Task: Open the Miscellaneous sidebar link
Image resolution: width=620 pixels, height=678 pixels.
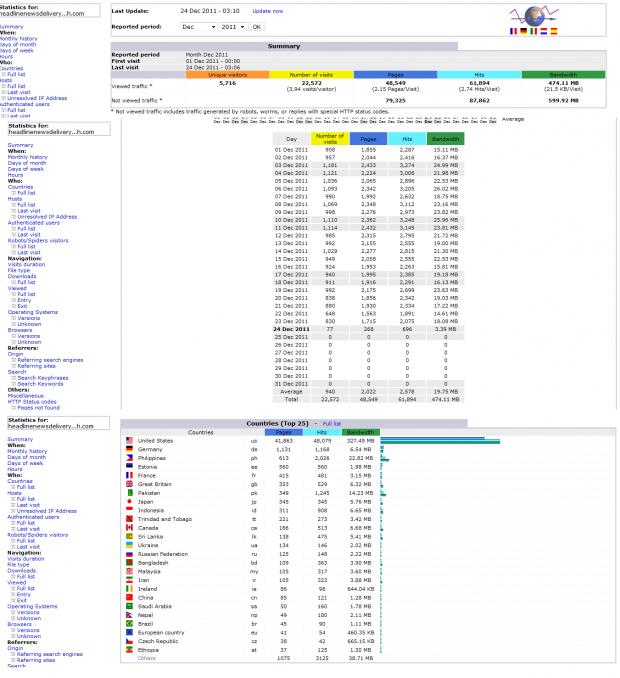Action: point(26,396)
